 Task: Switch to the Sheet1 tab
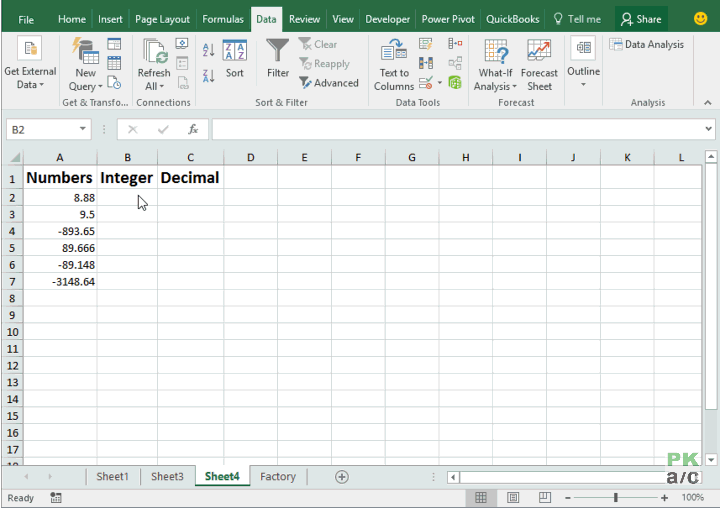pyautogui.click(x=112, y=476)
